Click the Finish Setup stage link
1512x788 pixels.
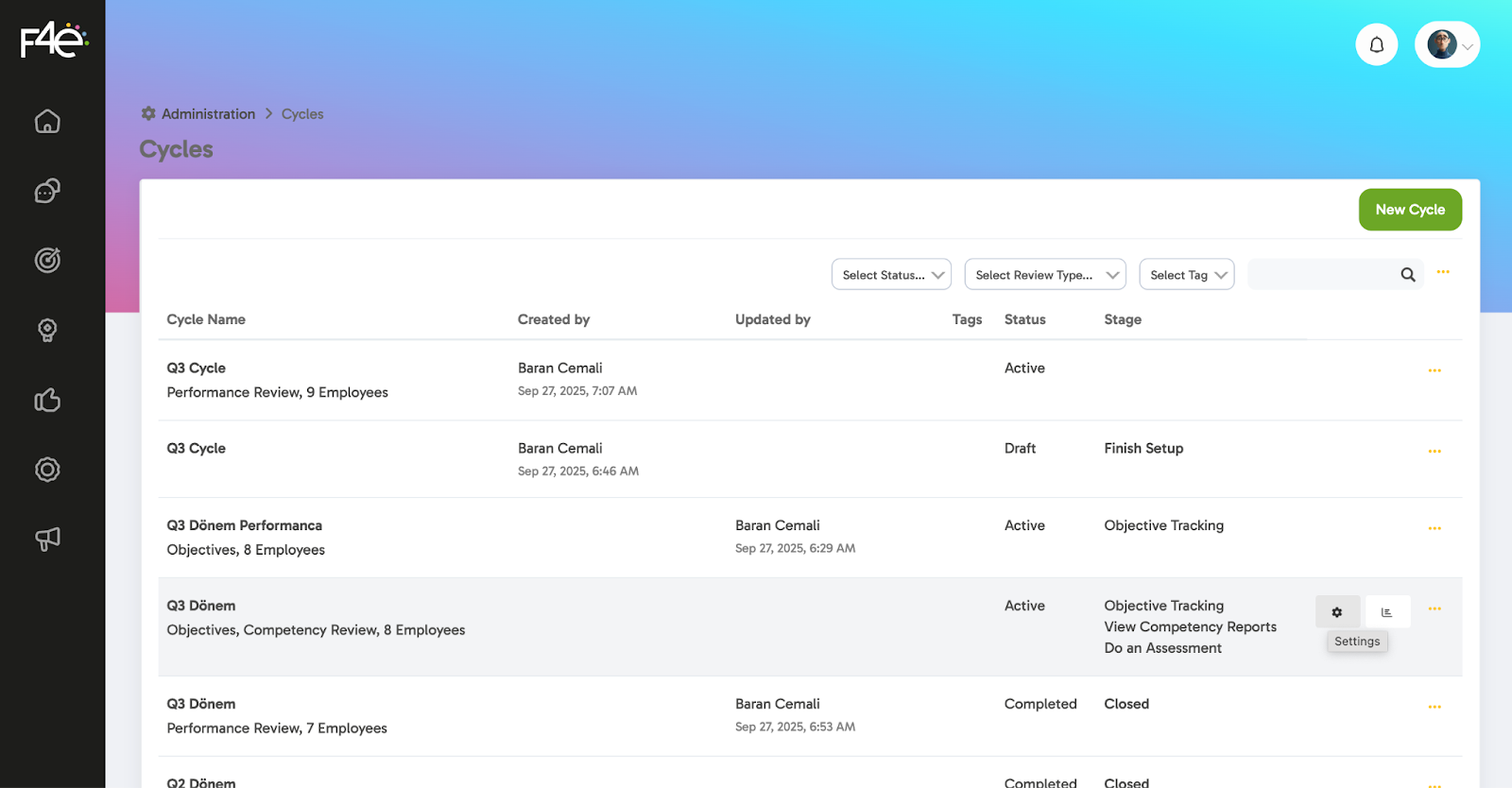[x=1143, y=449]
